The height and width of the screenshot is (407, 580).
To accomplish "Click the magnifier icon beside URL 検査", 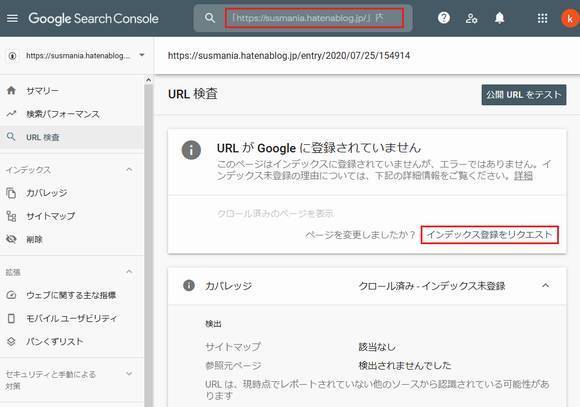I will [11, 137].
